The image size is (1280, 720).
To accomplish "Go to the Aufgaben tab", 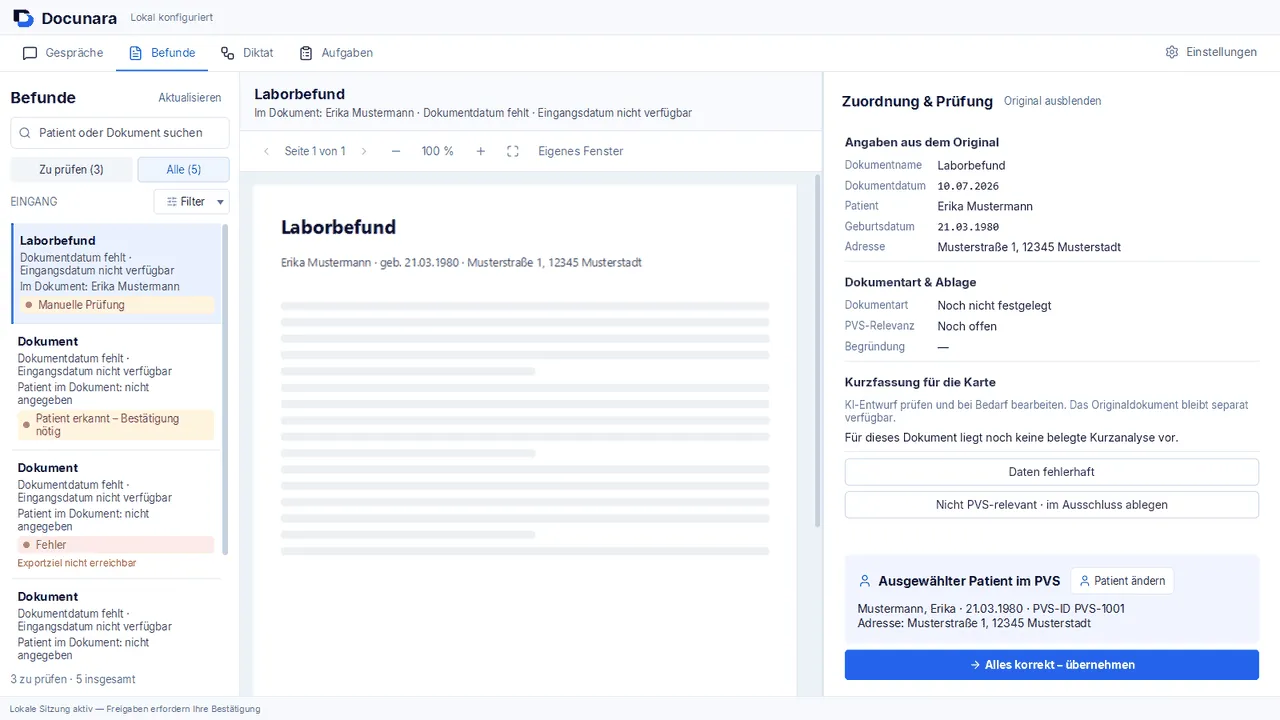I will tap(336, 53).
